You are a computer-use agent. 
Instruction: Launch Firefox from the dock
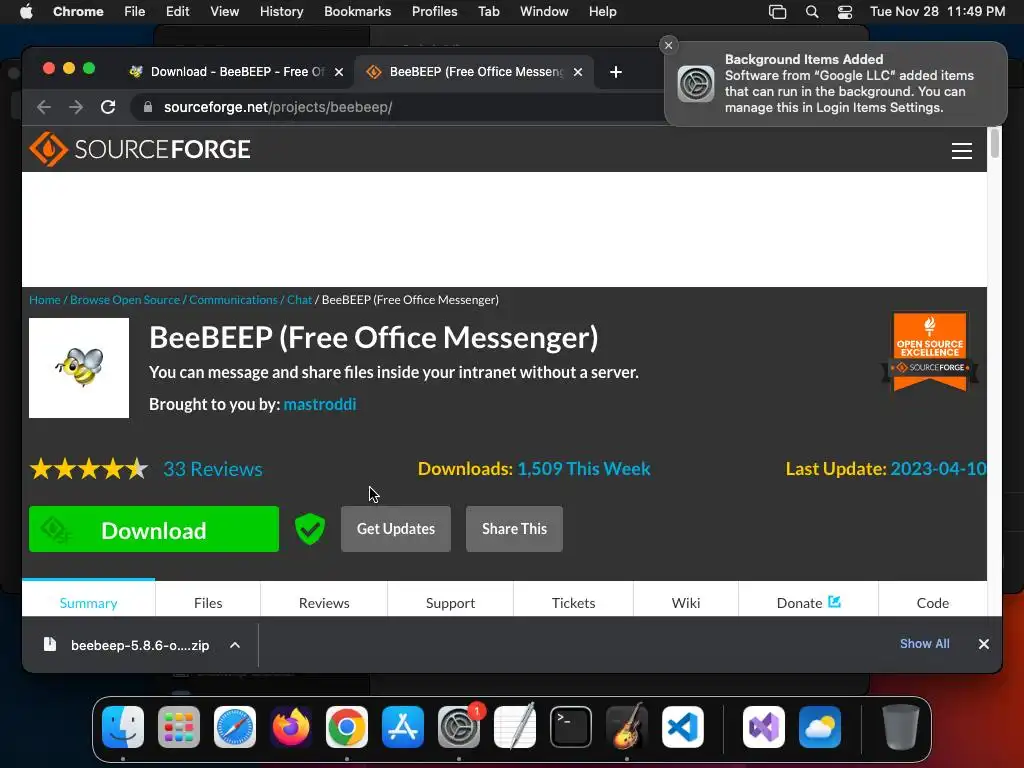pos(291,727)
